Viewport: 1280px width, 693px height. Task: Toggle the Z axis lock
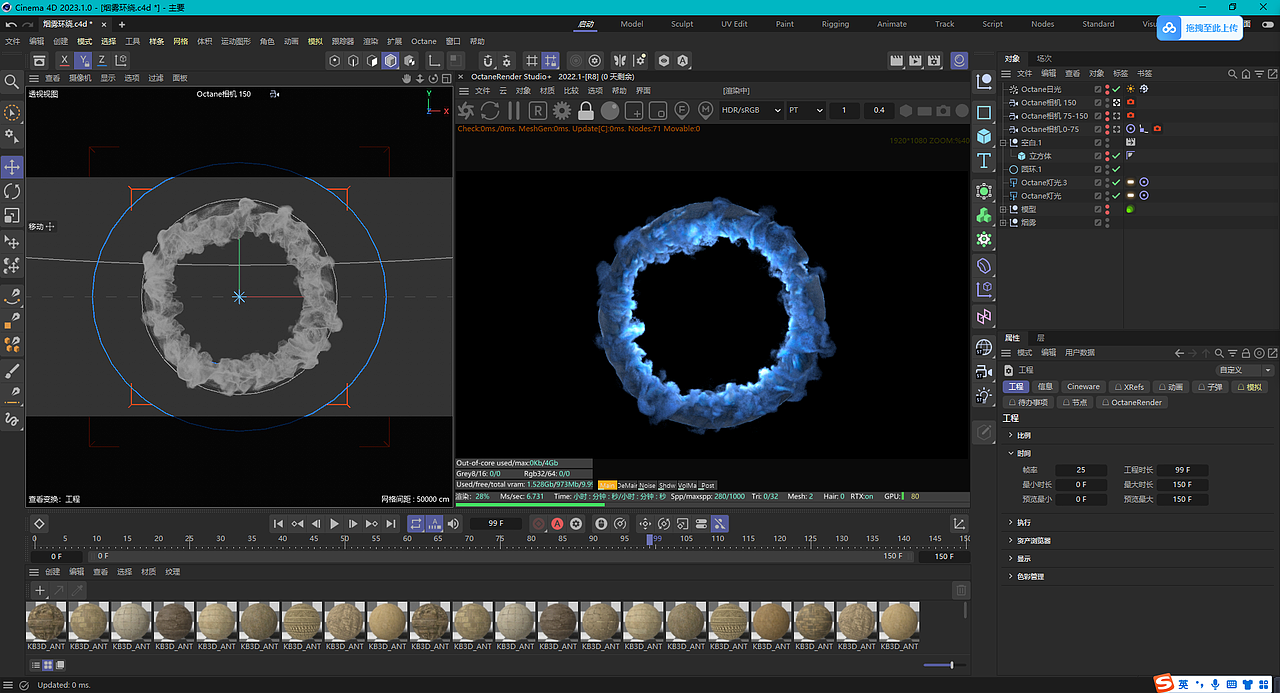click(101, 61)
